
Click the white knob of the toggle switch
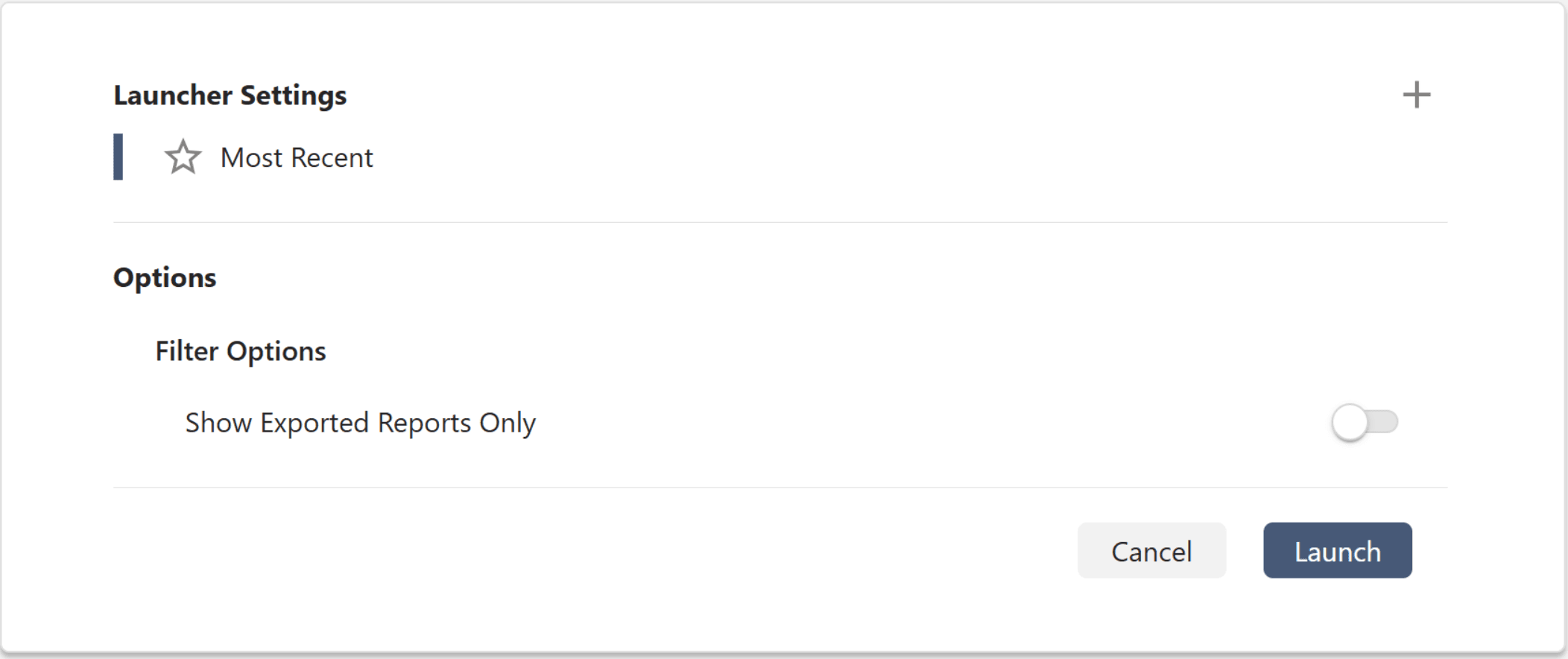[x=1350, y=423]
